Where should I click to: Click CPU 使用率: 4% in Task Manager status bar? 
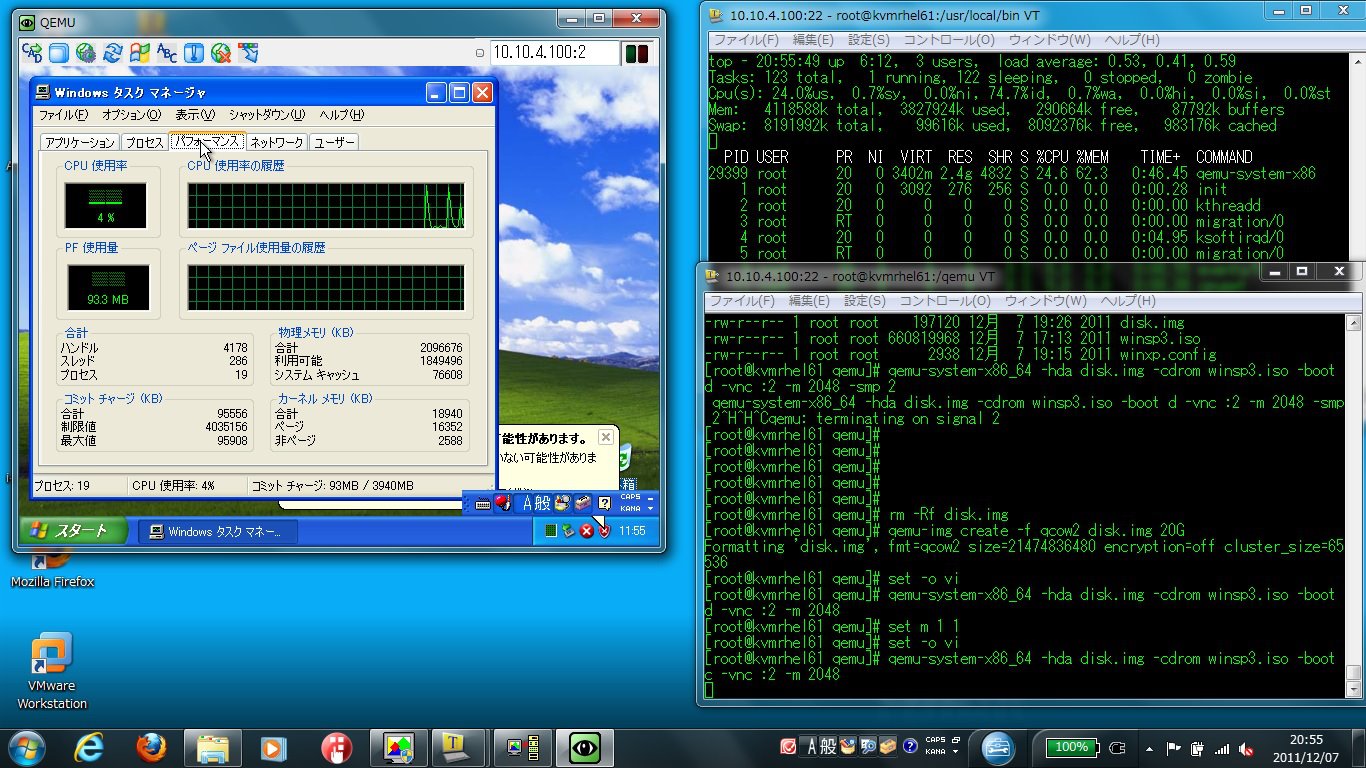(173, 486)
